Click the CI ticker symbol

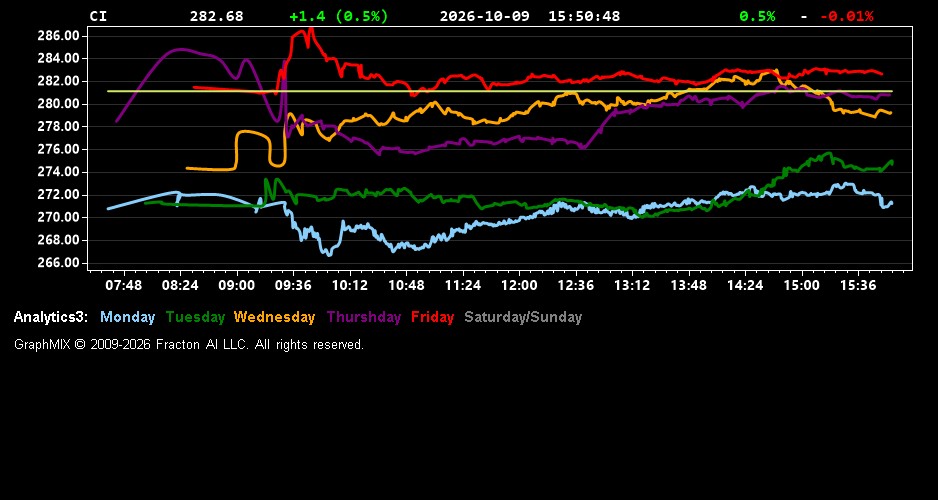click(98, 16)
